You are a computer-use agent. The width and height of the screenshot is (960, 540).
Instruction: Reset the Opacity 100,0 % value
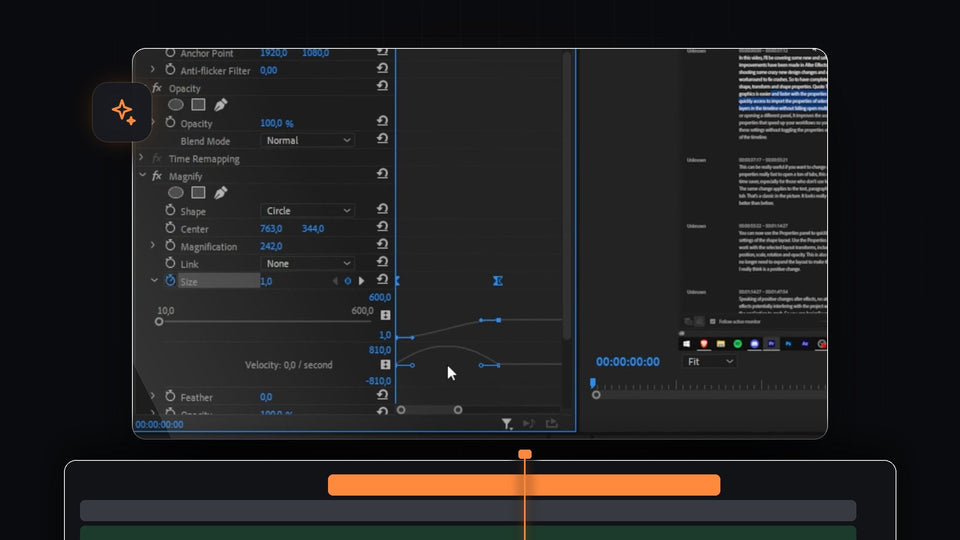[382, 121]
